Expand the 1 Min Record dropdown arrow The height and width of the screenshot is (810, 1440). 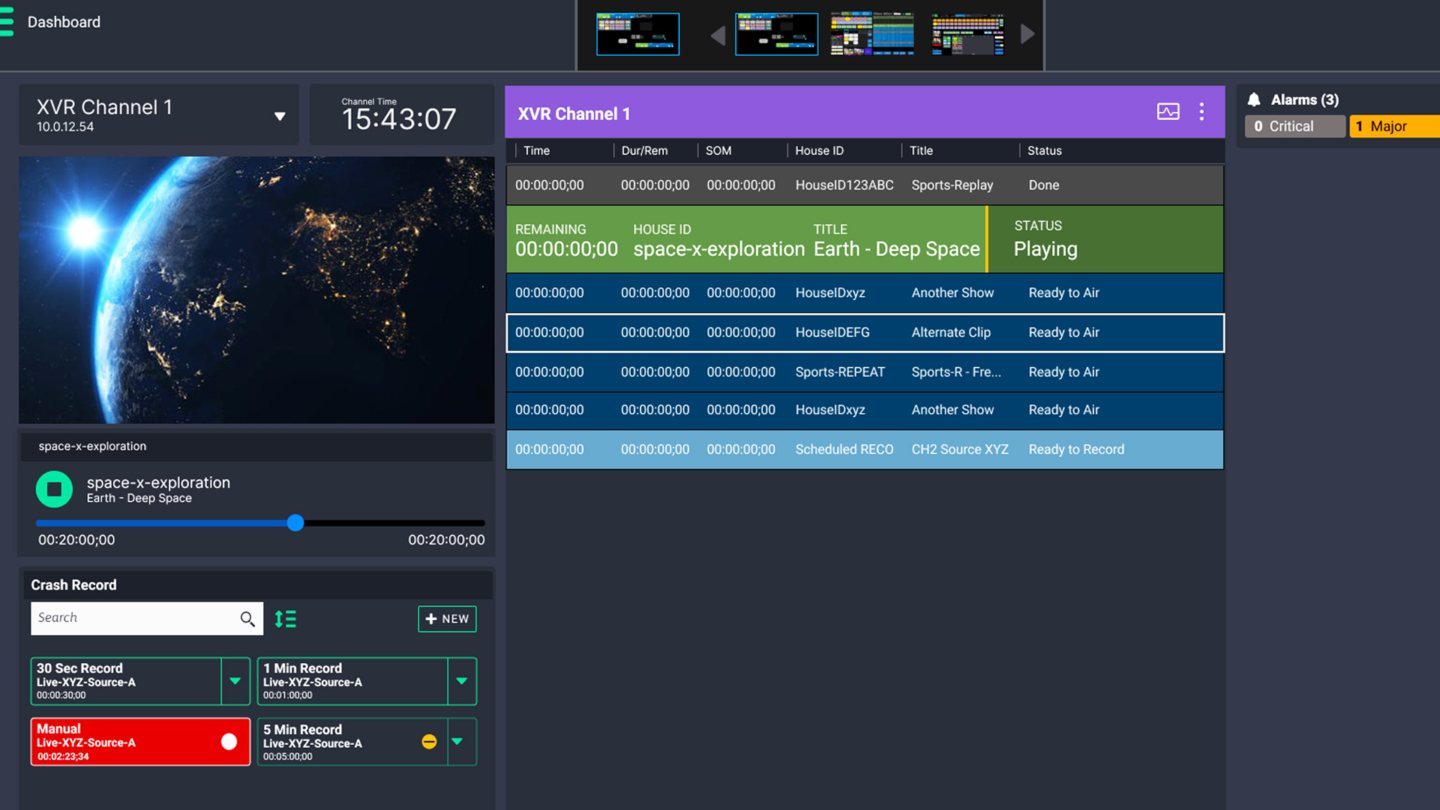(462, 681)
